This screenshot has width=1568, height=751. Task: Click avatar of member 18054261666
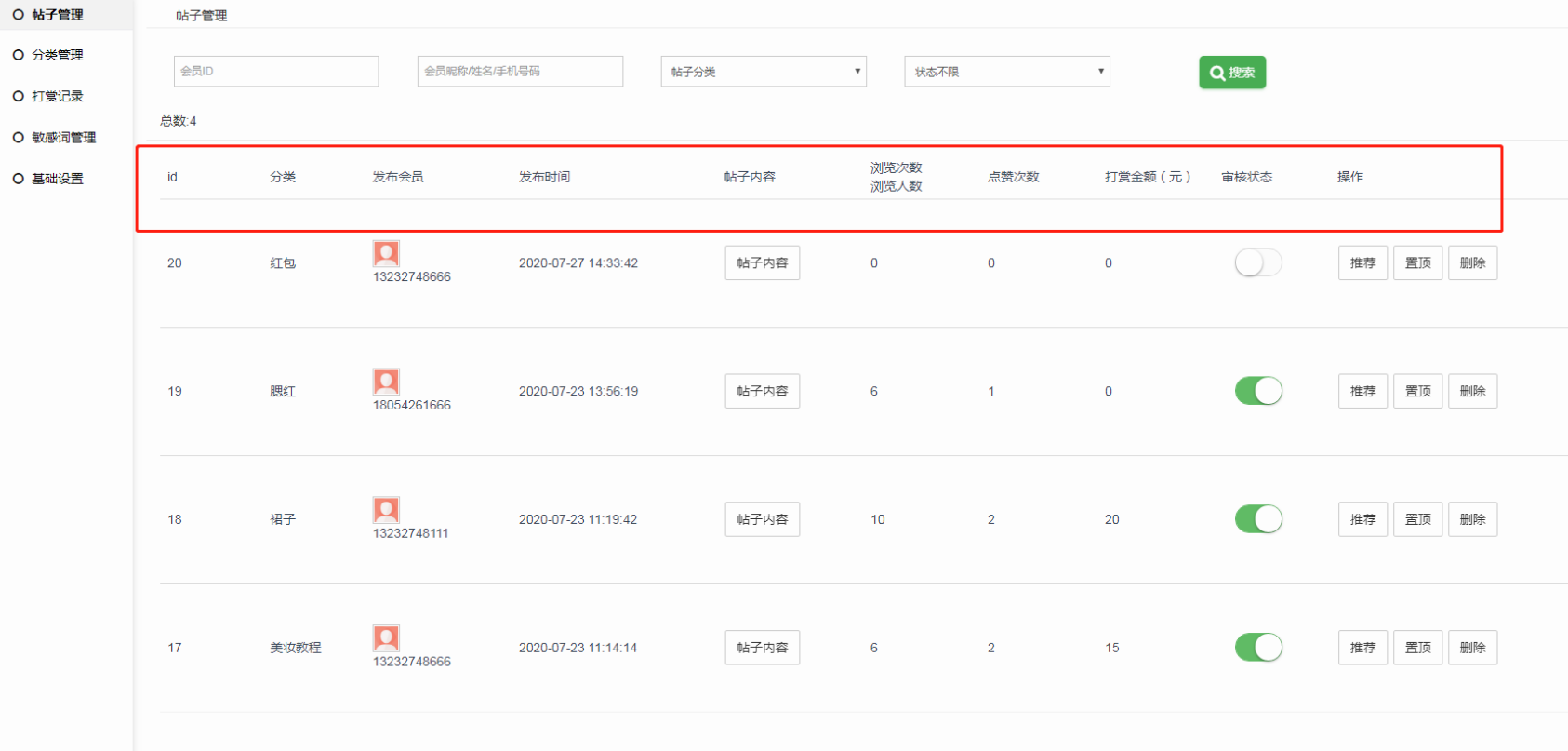[x=386, y=382]
